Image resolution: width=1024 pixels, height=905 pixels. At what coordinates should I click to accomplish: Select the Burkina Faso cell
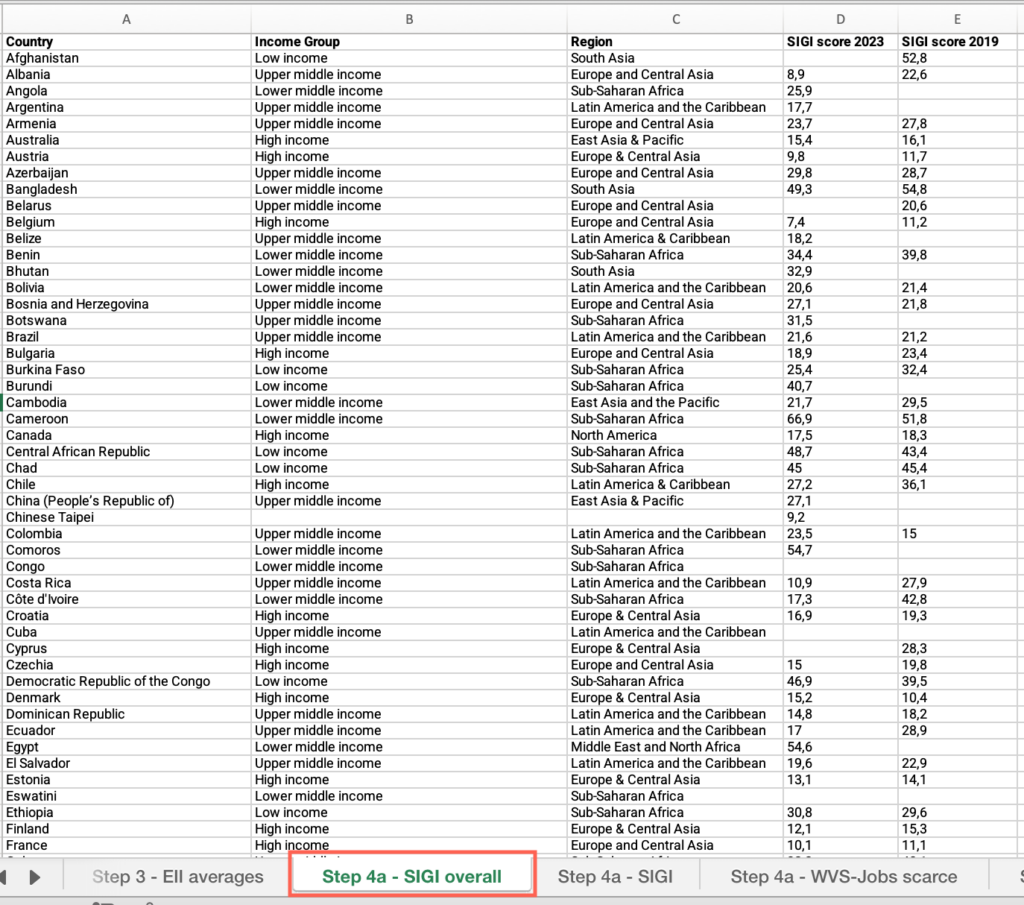[127, 370]
